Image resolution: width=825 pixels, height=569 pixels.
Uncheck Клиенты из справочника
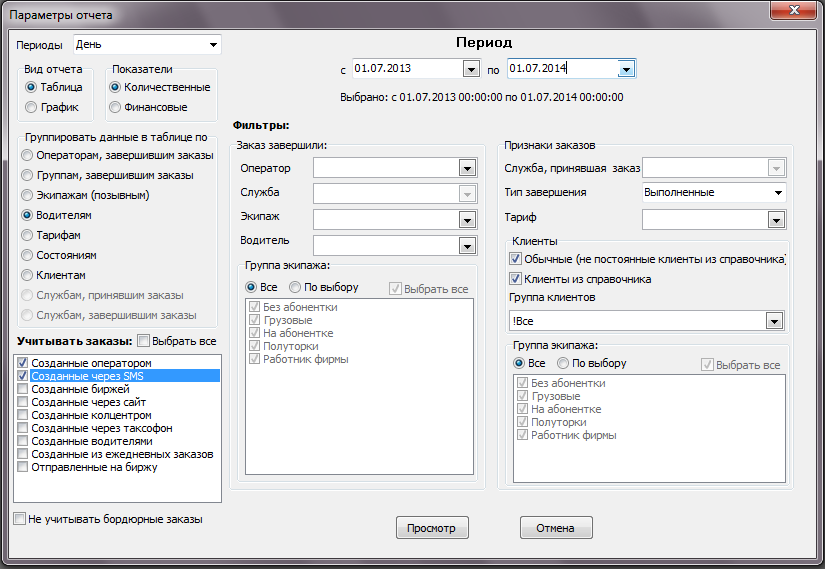[516, 279]
